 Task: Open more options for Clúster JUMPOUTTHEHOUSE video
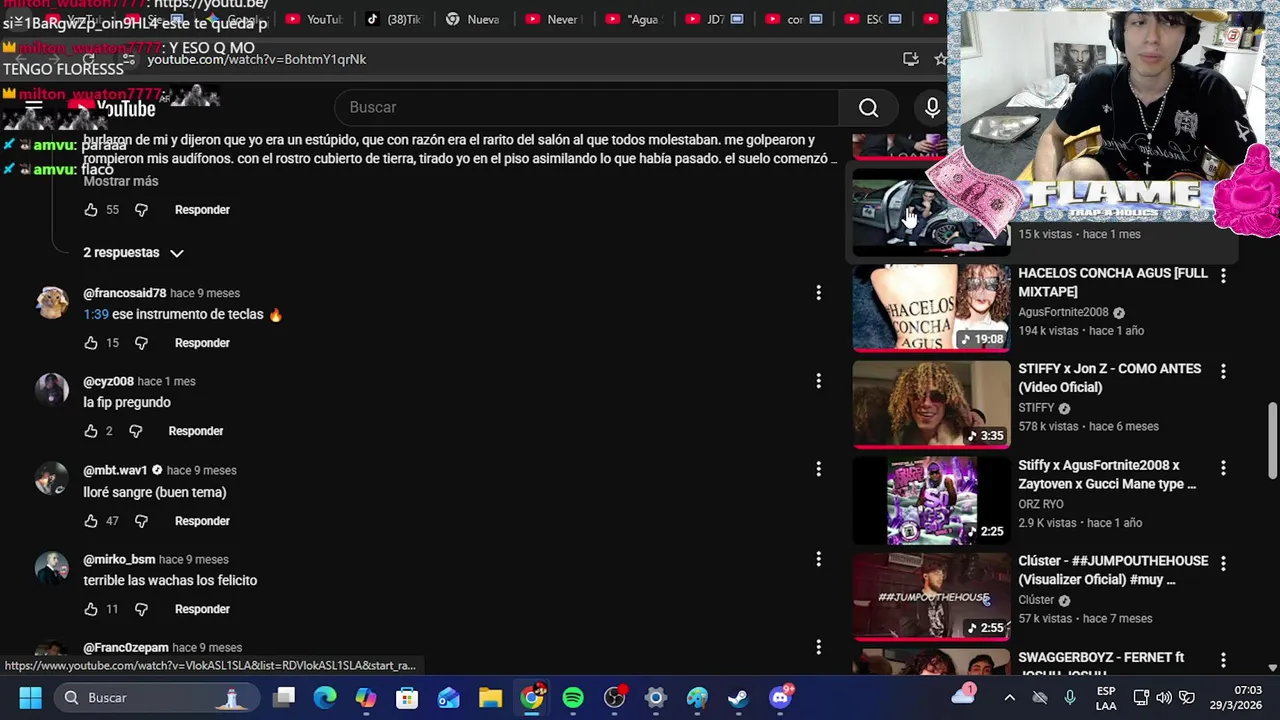pos(1223,563)
